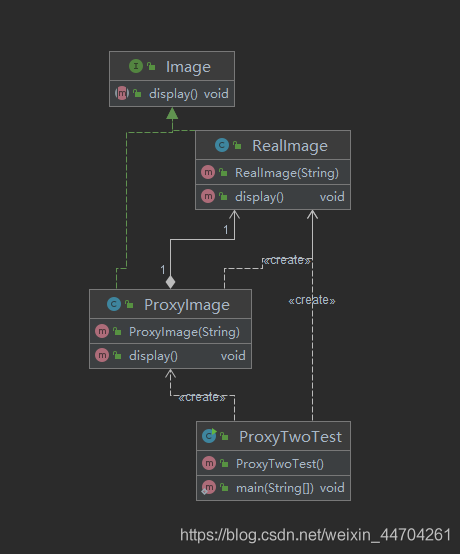Select the ProxyImage class node title
This screenshot has height=554, width=460.
pyautogui.click(x=187, y=305)
